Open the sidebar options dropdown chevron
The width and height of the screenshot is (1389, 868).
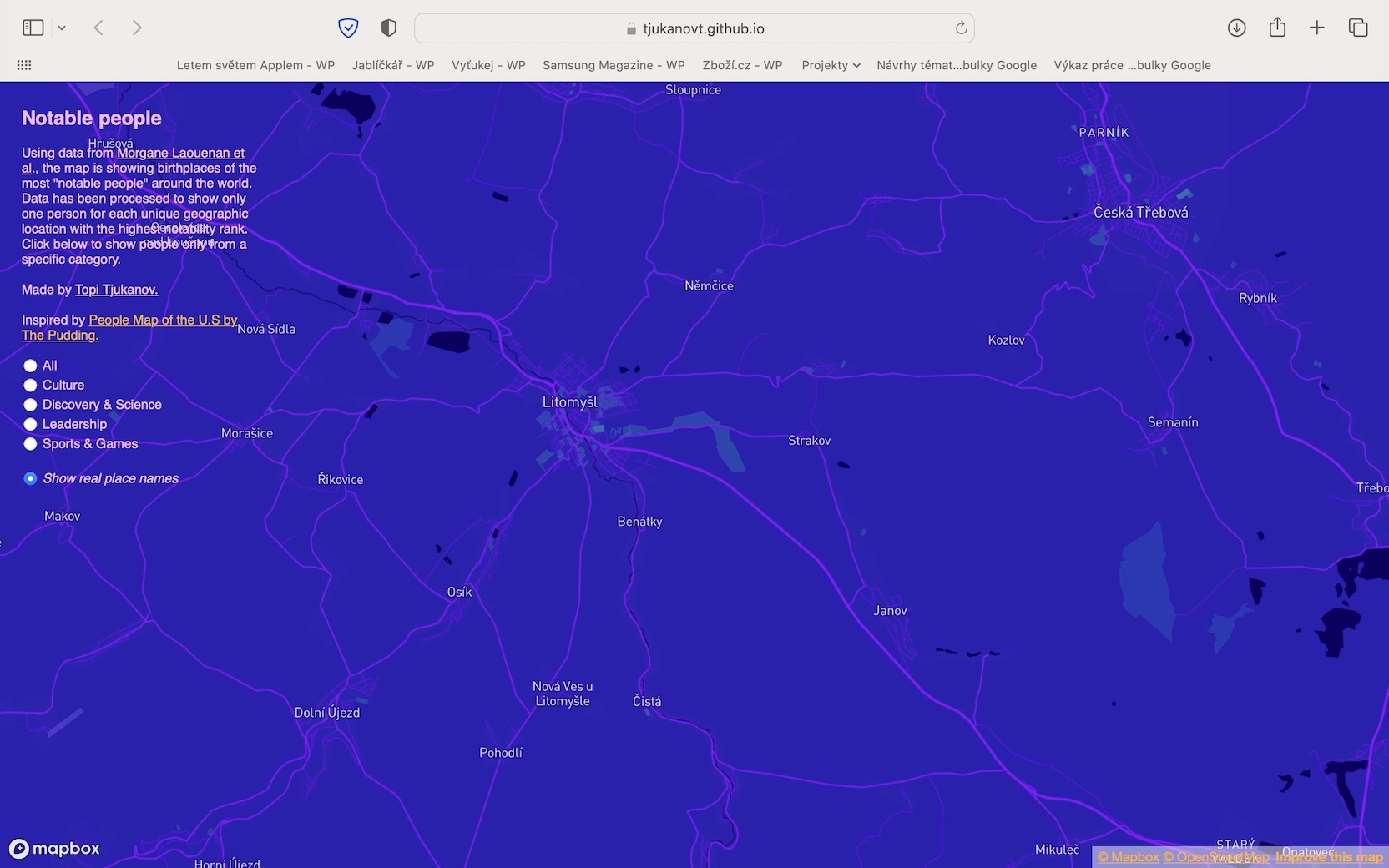pos(62,28)
